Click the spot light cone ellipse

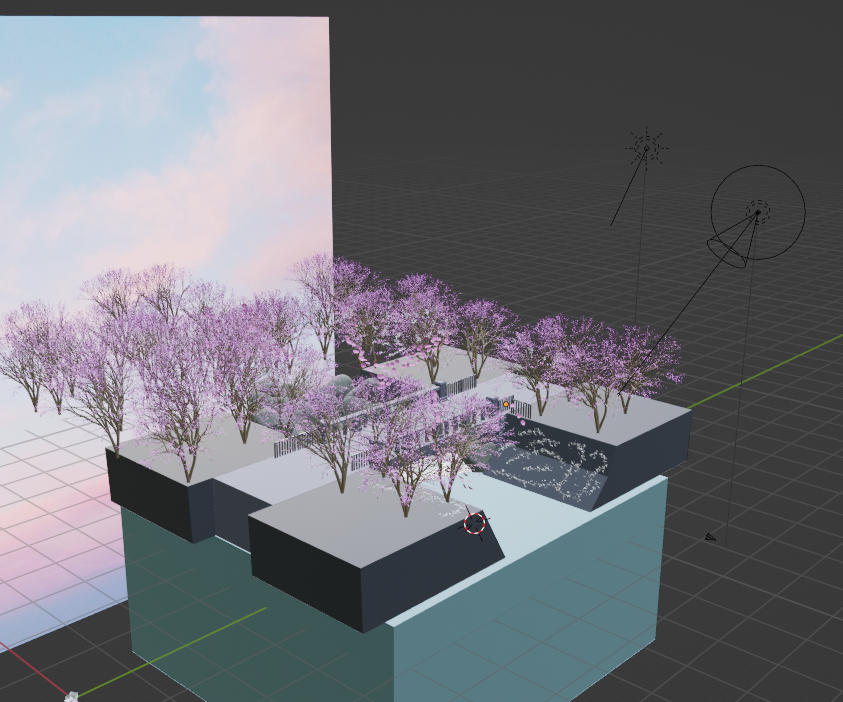click(726, 253)
